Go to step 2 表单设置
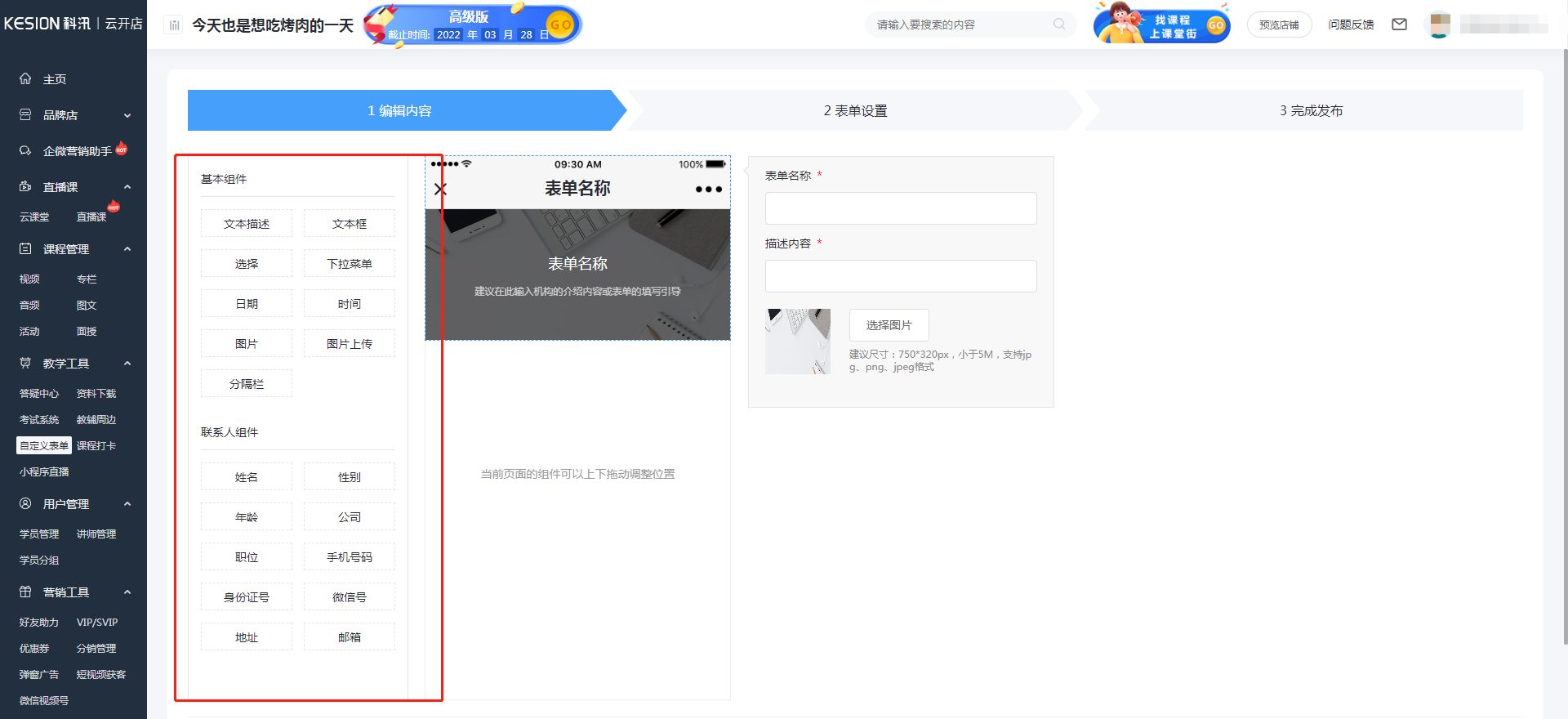 [855, 110]
